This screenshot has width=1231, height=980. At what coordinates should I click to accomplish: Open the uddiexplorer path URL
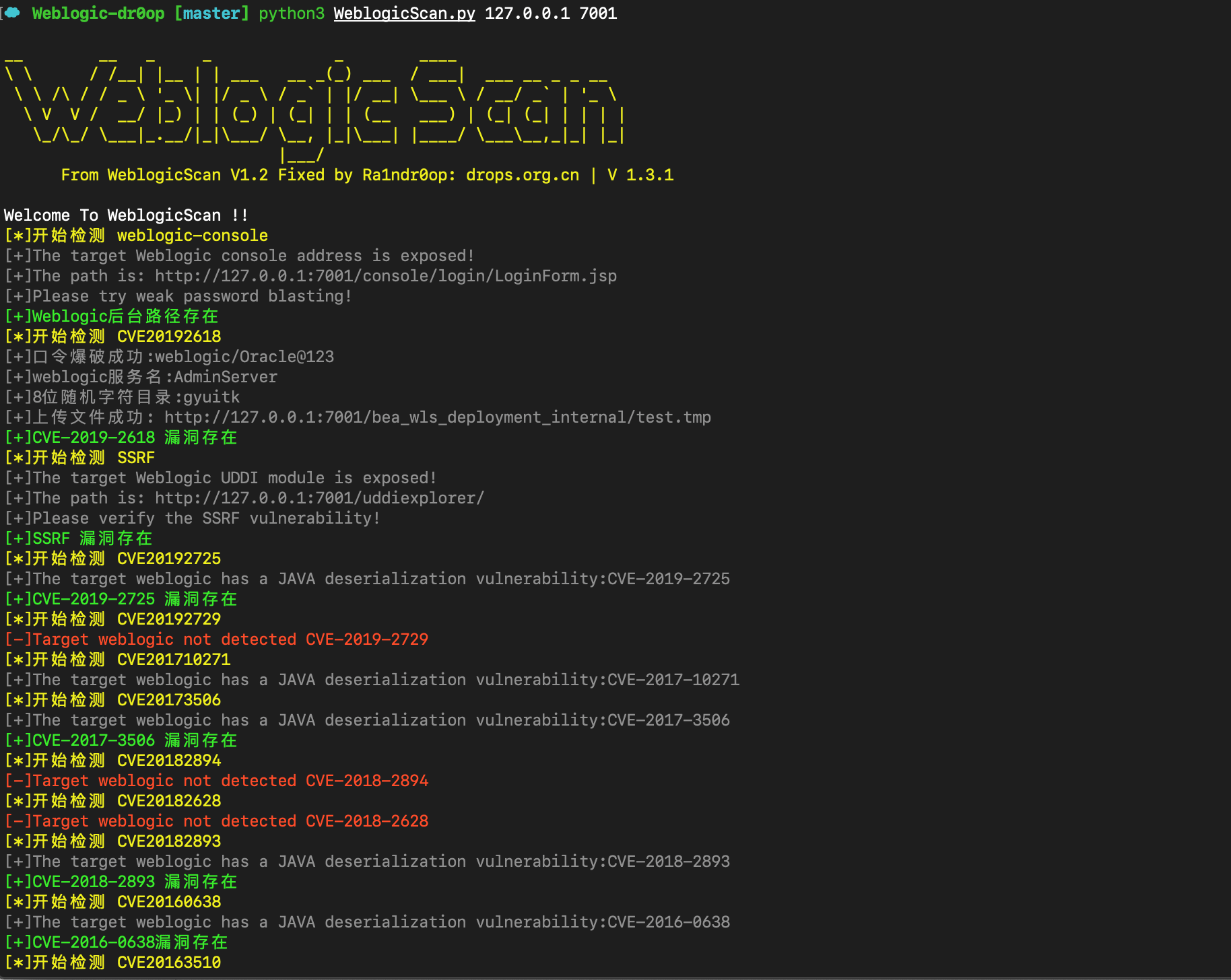tap(319, 498)
